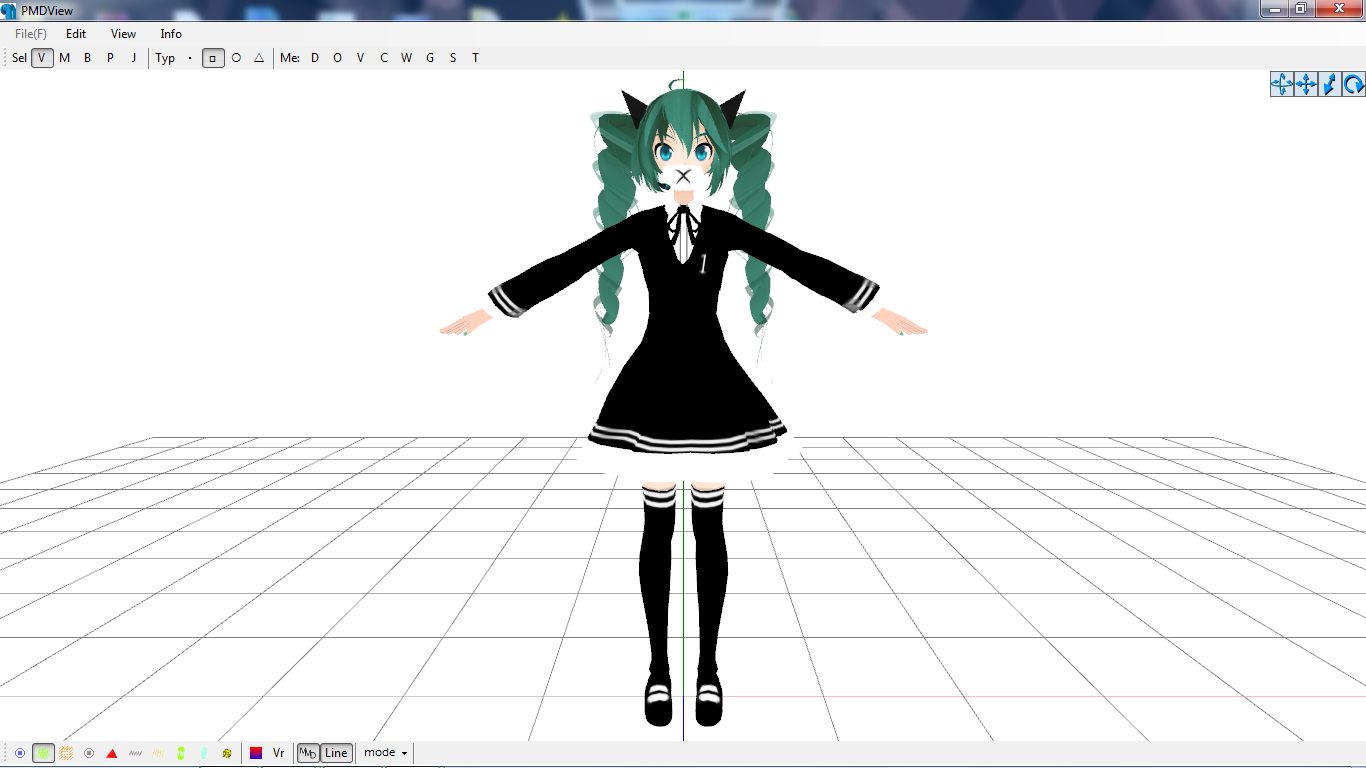Toggle the B bone selection button
This screenshot has height=768, width=1366.
[x=88, y=58]
